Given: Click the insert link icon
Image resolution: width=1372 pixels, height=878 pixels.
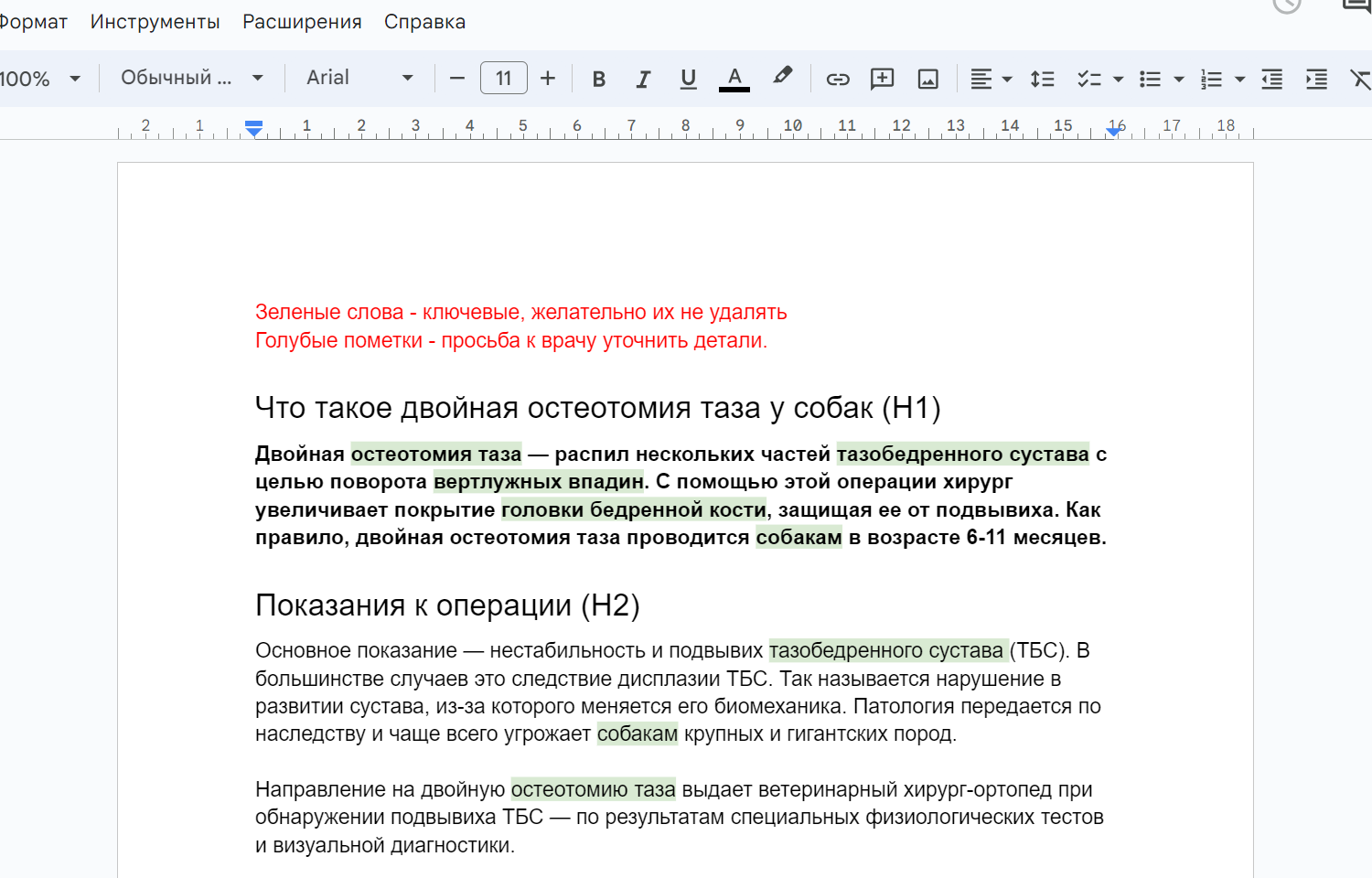Looking at the screenshot, I should click(x=838, y=79).
